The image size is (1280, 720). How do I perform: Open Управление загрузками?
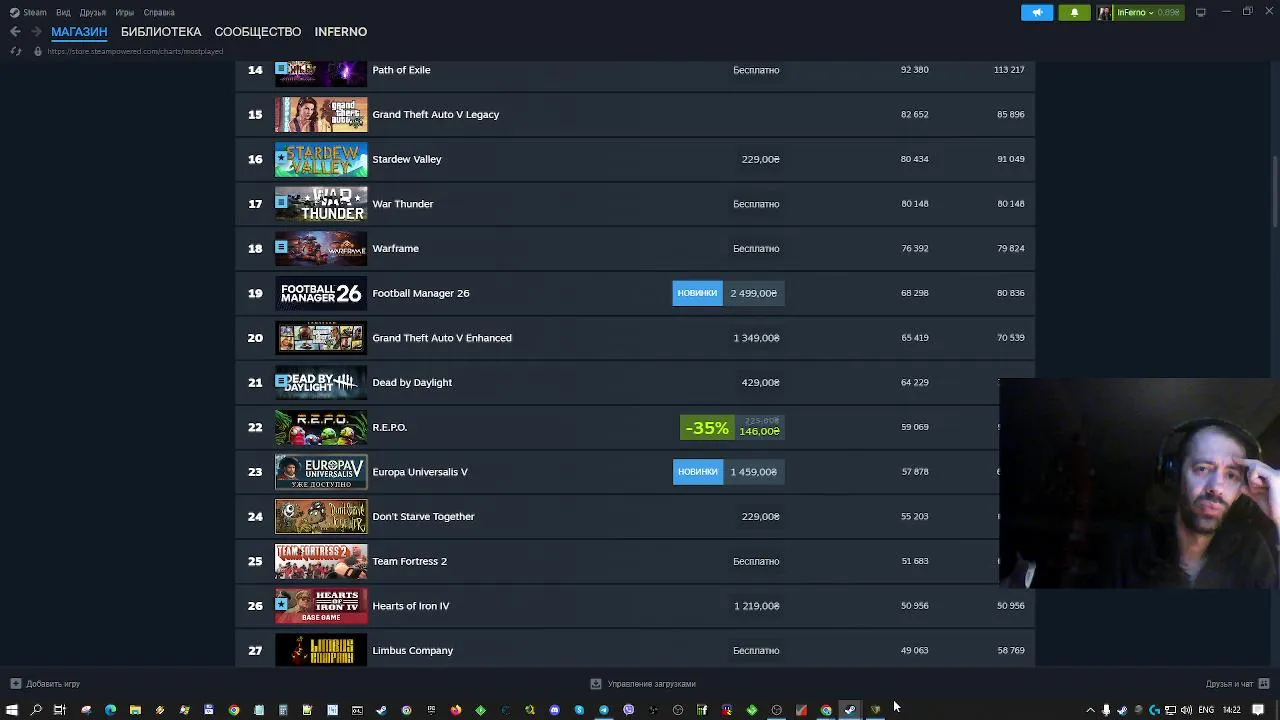click(651, 684)
